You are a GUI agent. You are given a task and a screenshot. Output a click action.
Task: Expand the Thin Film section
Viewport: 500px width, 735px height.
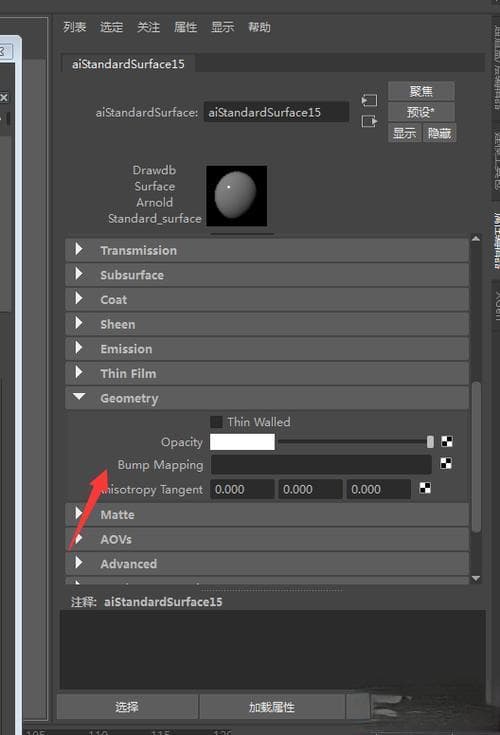tap(267, 374)
